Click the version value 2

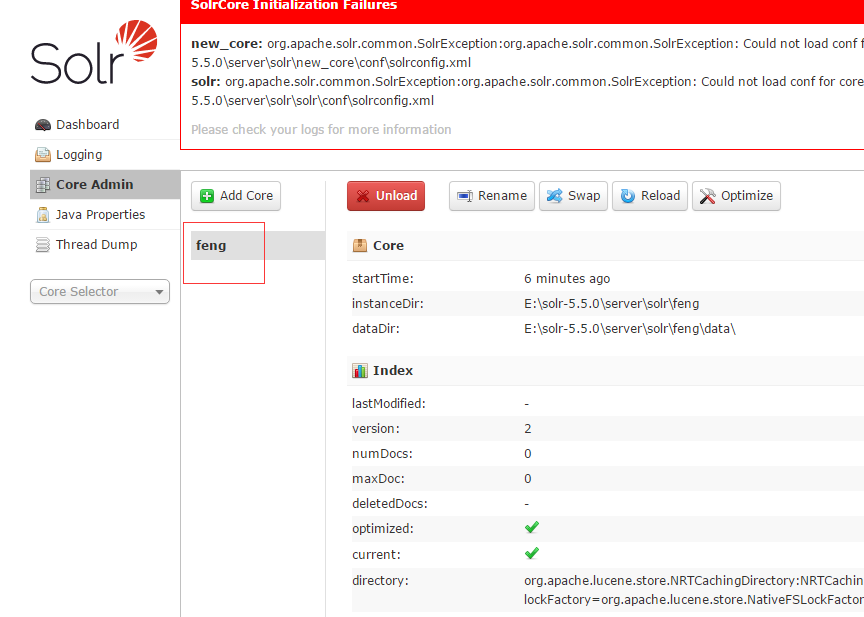click(528, 429)
